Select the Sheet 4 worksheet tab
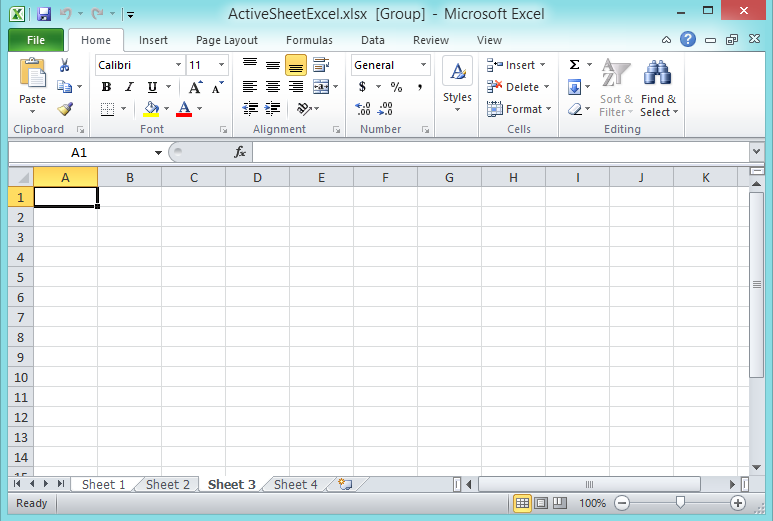 coord(296,485)
